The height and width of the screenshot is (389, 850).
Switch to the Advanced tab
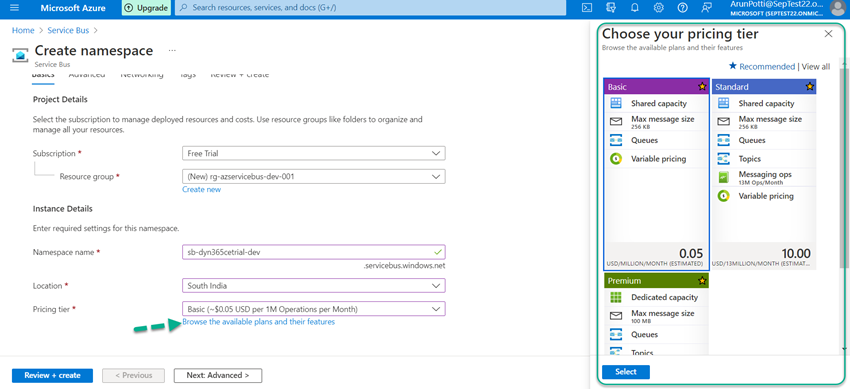tap(87, 75)
